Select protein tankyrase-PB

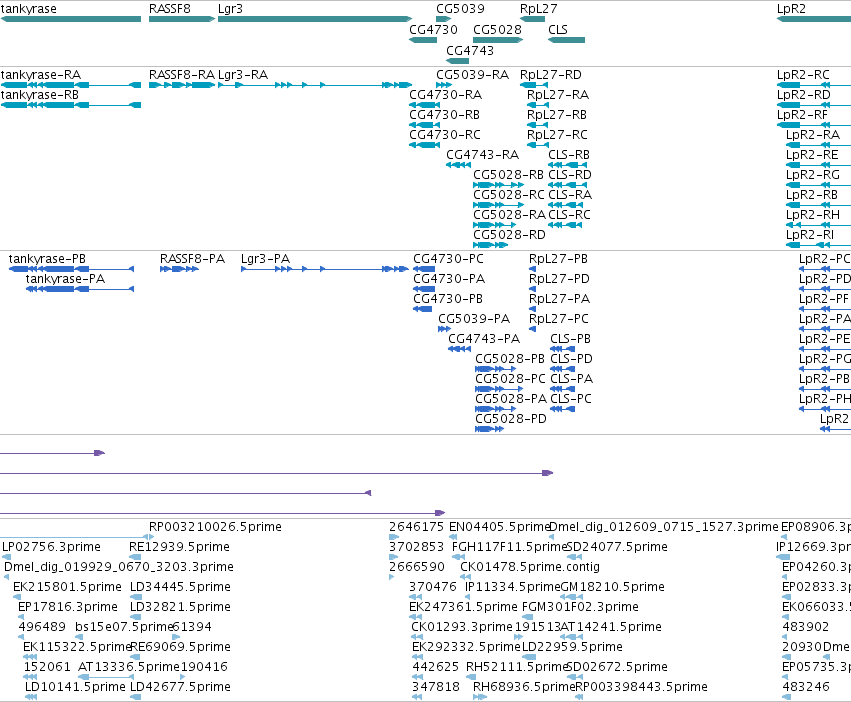pos(47,259)
